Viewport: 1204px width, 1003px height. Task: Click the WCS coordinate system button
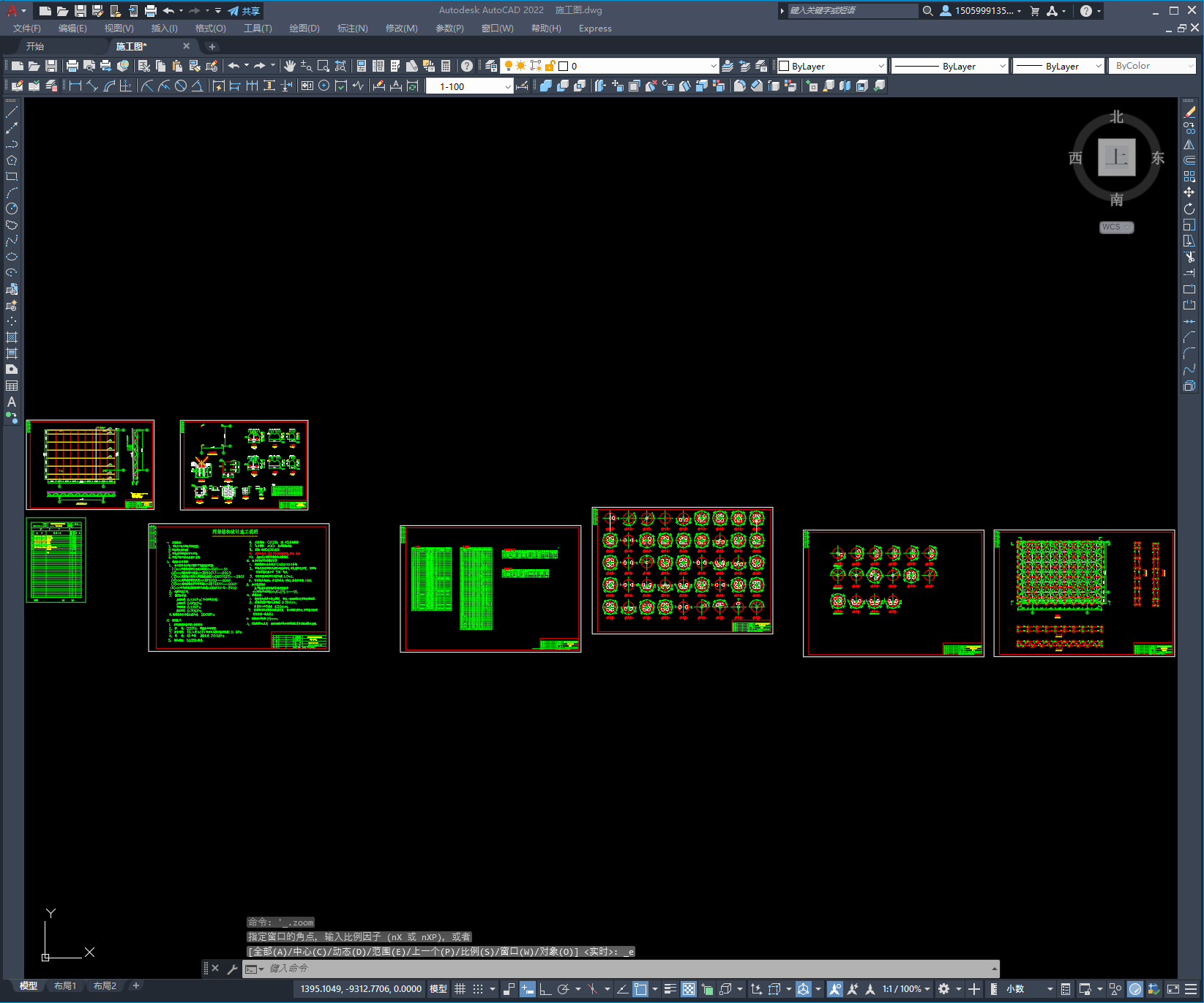(1116, 227)
